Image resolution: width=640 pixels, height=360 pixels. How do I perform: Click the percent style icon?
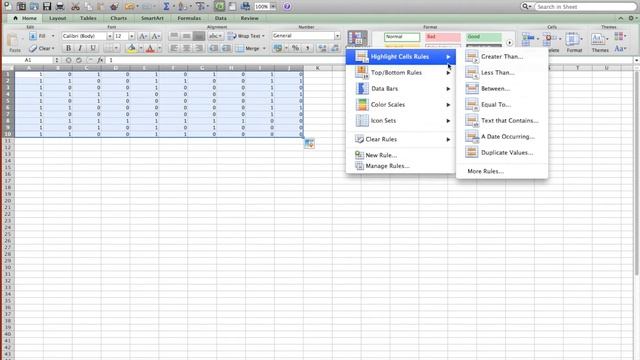point(296,48)
